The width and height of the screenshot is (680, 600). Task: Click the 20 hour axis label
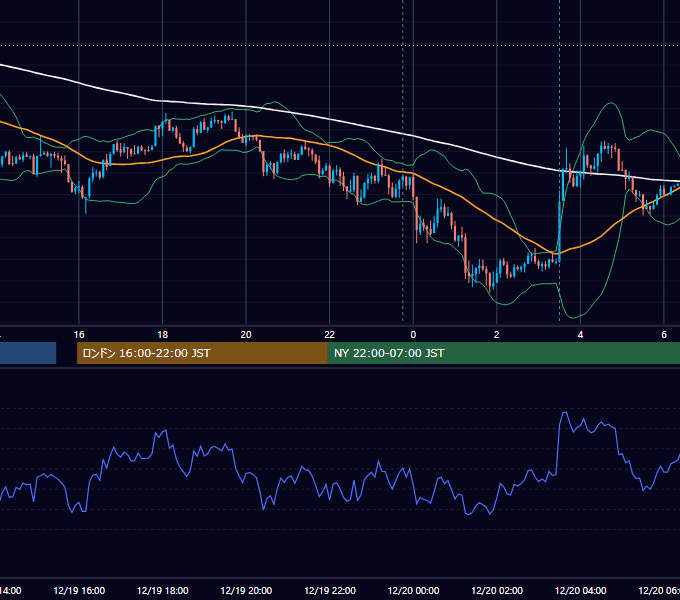tap(246, 335)
